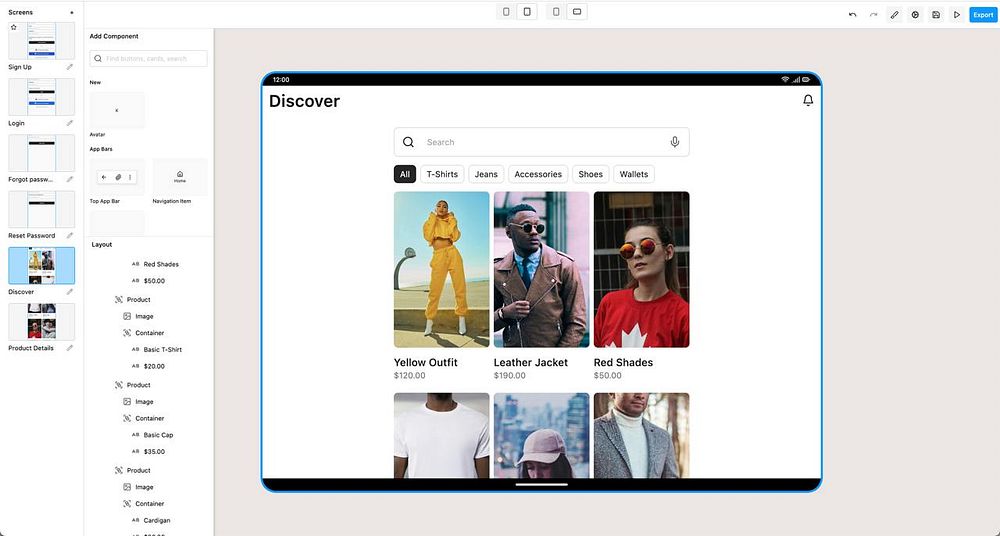Click the Export button
This screenshot has height=536, width=1000.
982,15
